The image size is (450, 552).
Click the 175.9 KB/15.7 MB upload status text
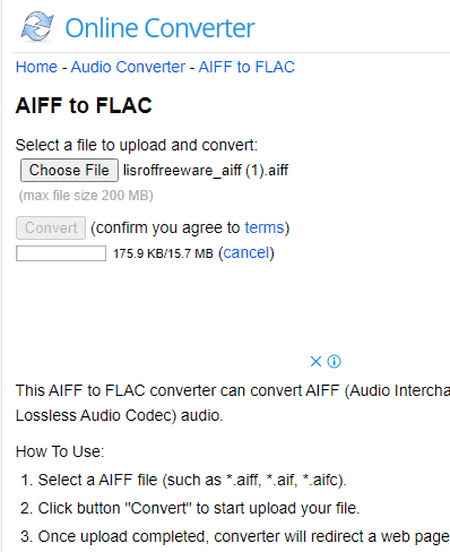tap(163, 253)
